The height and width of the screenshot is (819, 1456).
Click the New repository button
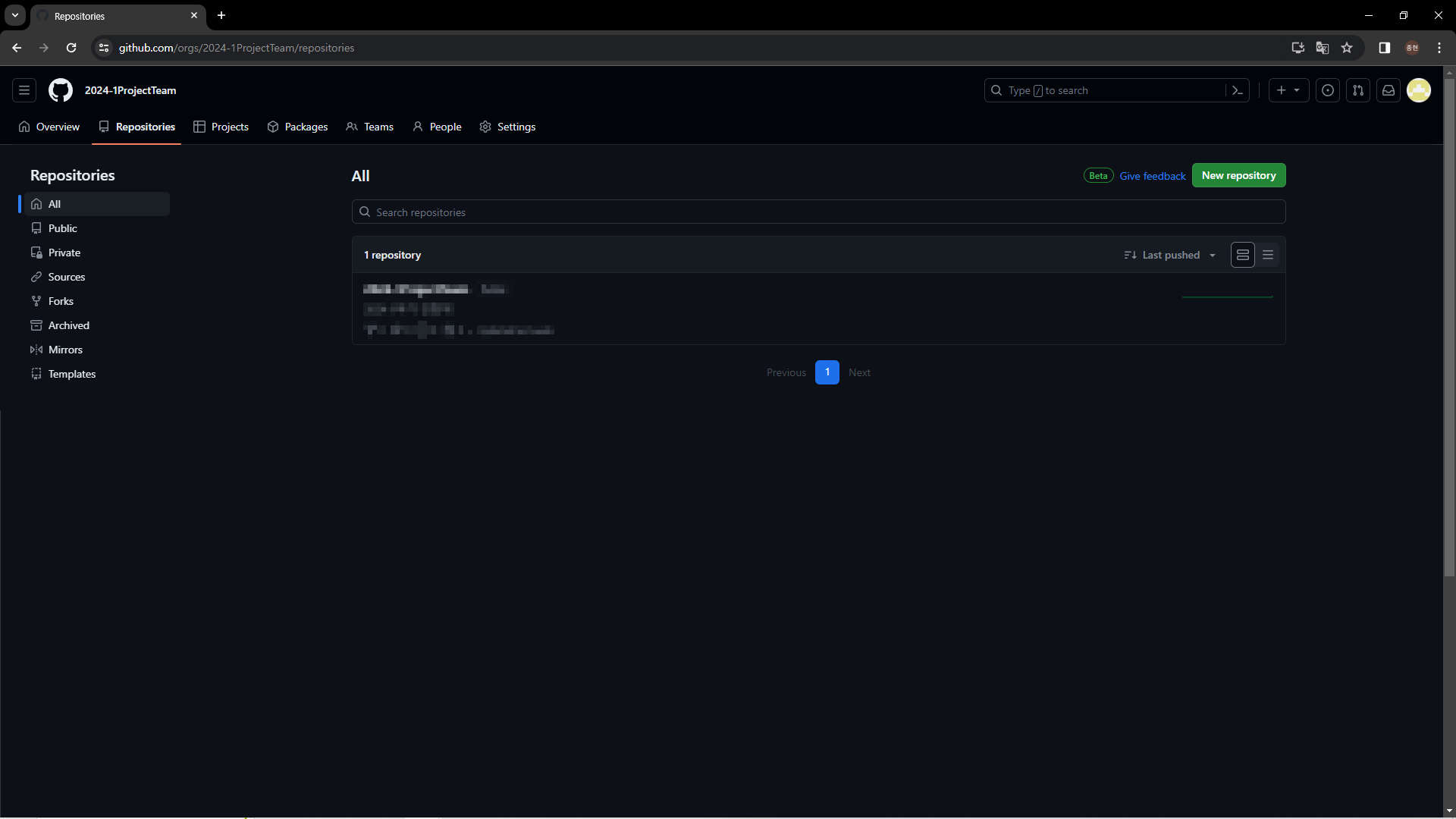coord(1238,175)
